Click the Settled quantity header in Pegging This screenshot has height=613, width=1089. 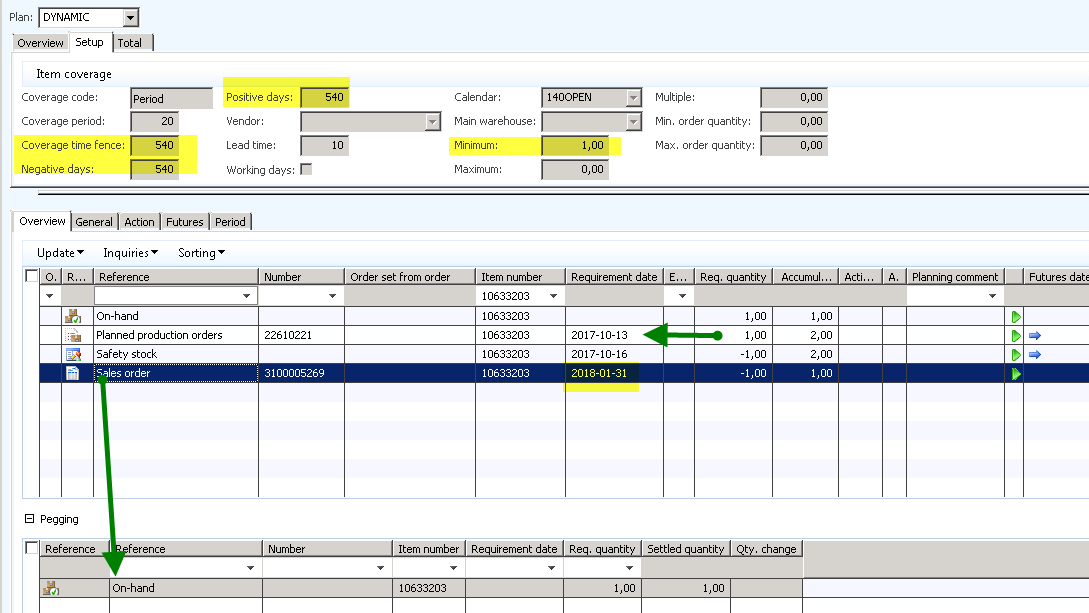click(x=685, y=549)
